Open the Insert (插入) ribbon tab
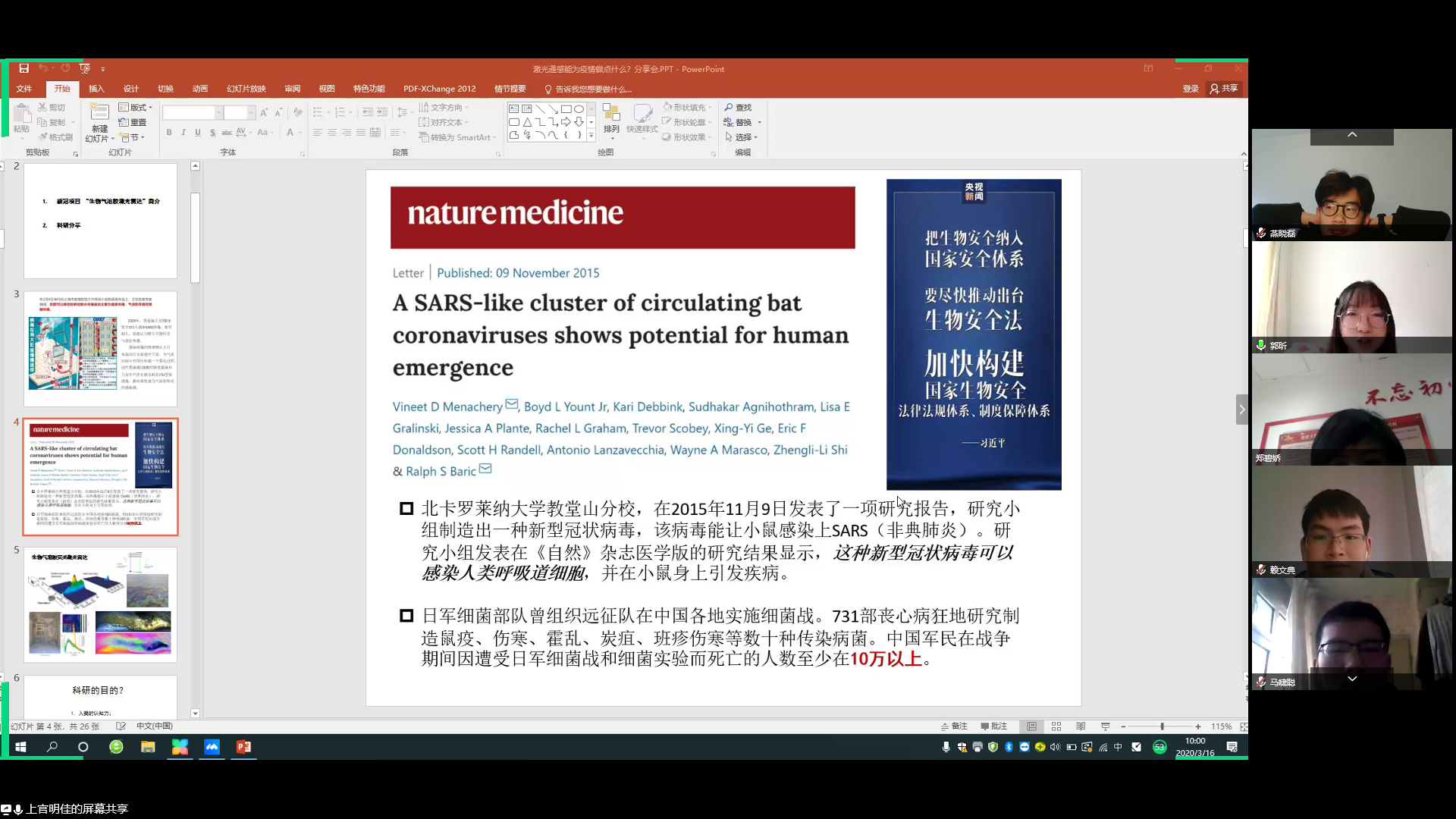 (x=96, y=89)
